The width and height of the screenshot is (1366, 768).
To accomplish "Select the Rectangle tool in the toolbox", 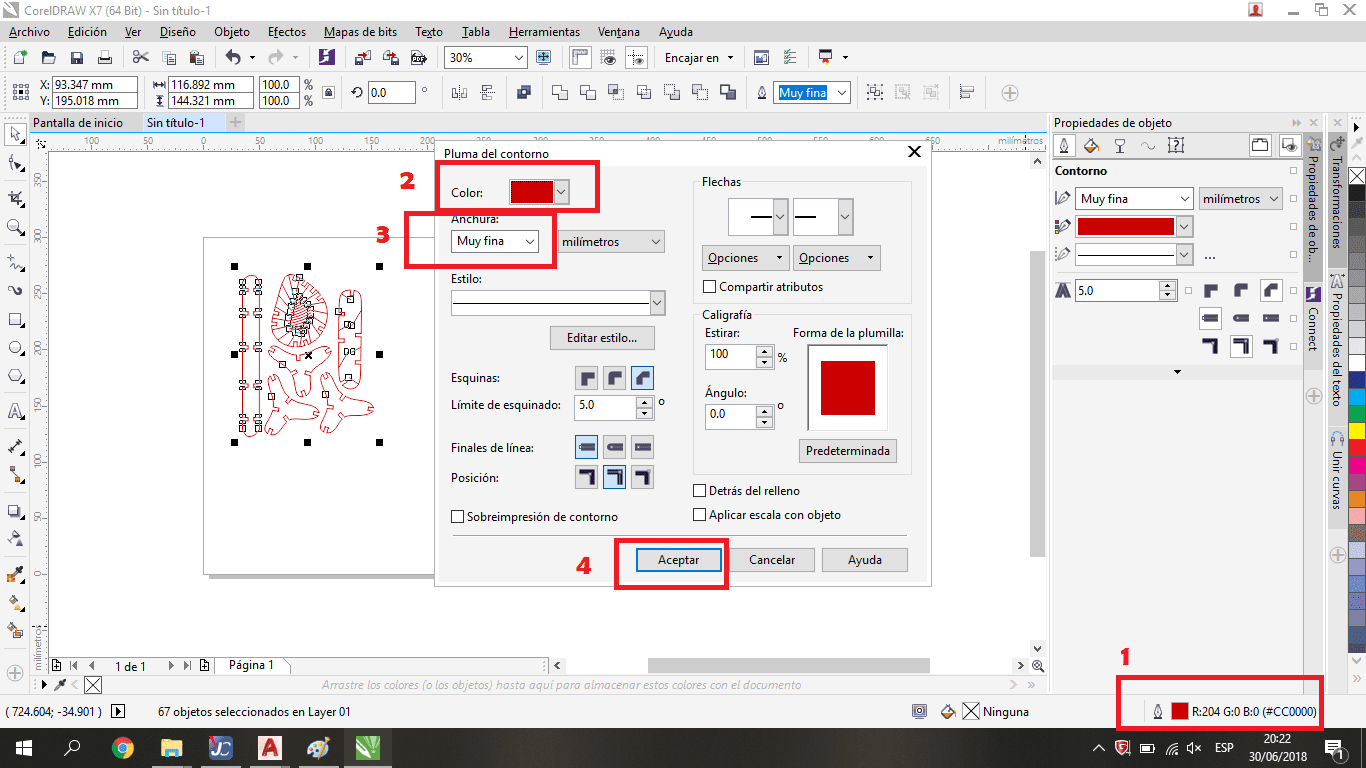I will [15, 320].
